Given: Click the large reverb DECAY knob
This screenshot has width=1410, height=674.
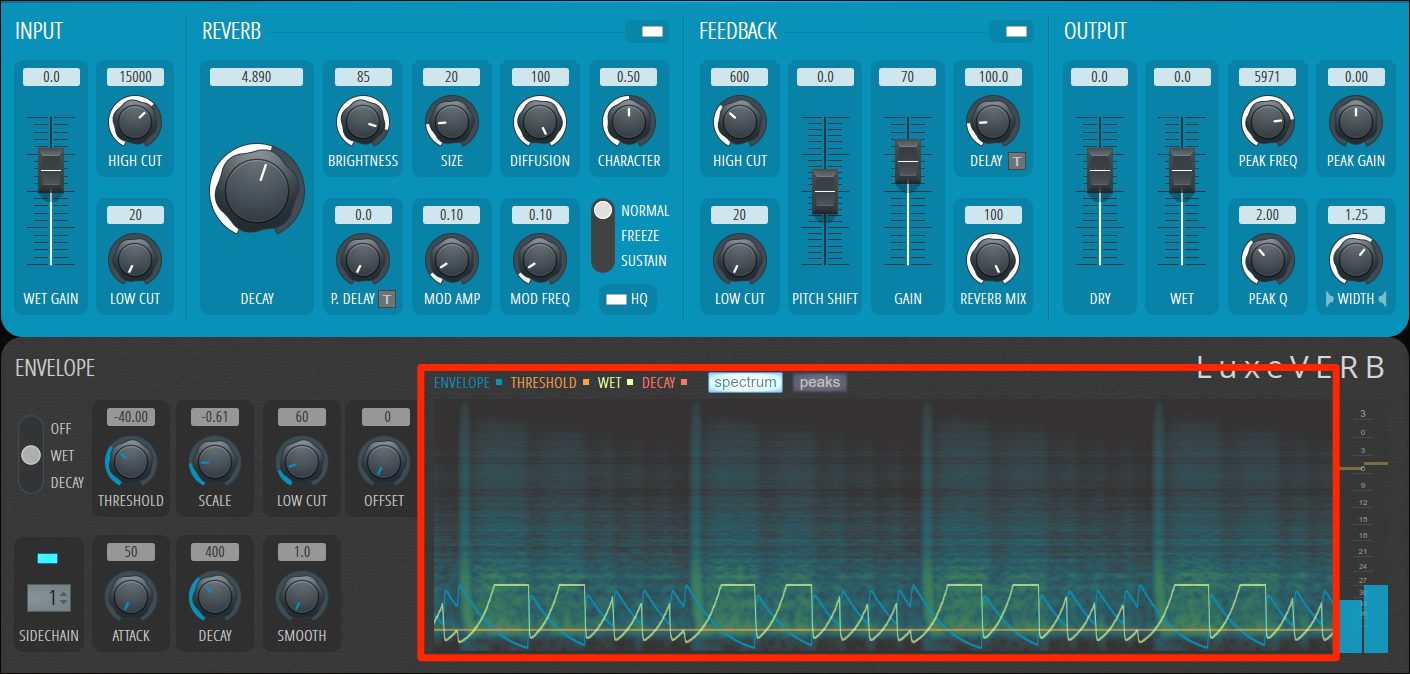Looking at the screenshot, I should tap(257, 189).
